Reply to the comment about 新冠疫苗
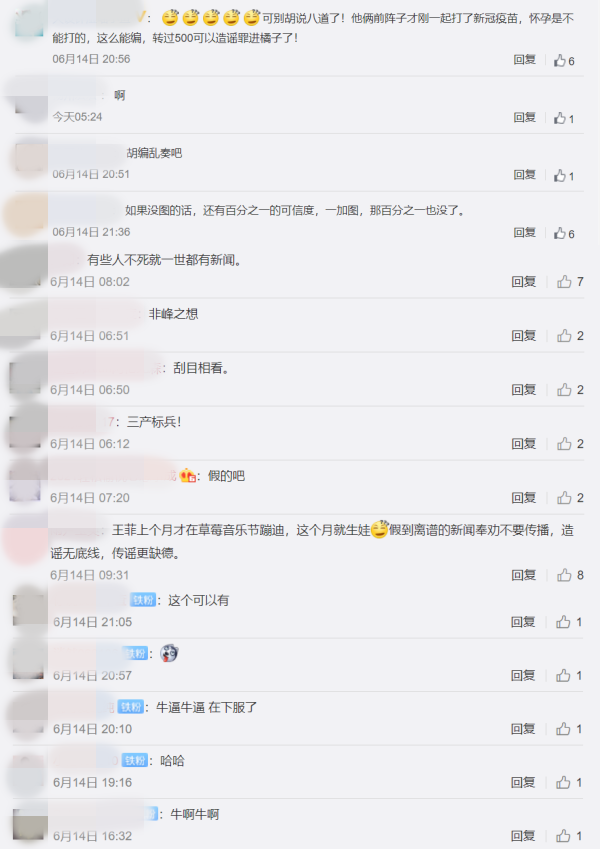This screenshot has width=600, height=849. click(524, 60)
